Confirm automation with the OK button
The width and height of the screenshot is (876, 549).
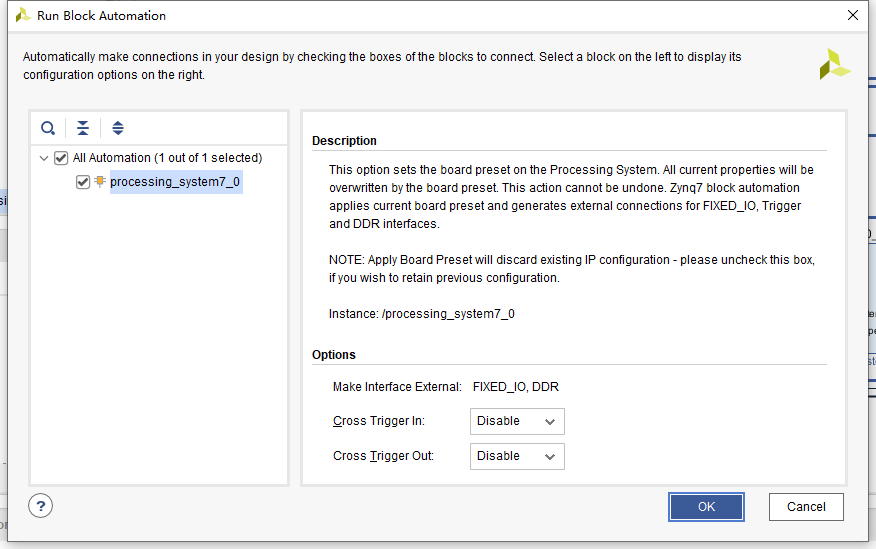[706, 507]
